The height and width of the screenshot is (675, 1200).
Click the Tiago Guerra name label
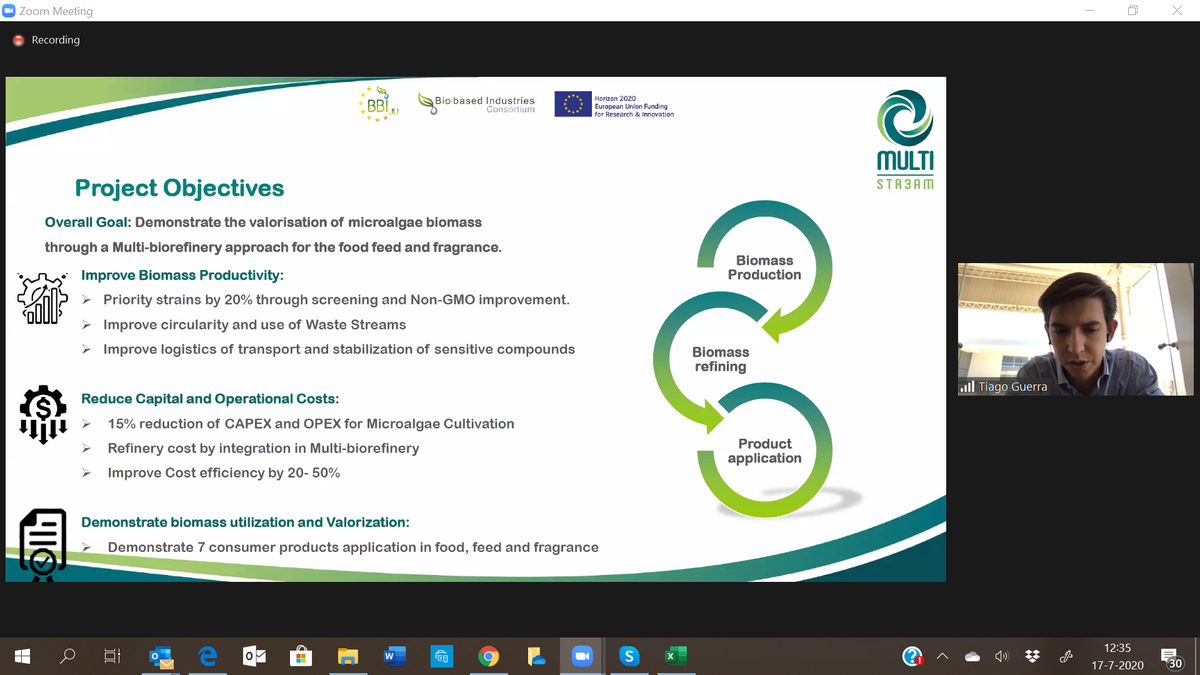[x=1013, y=387]
